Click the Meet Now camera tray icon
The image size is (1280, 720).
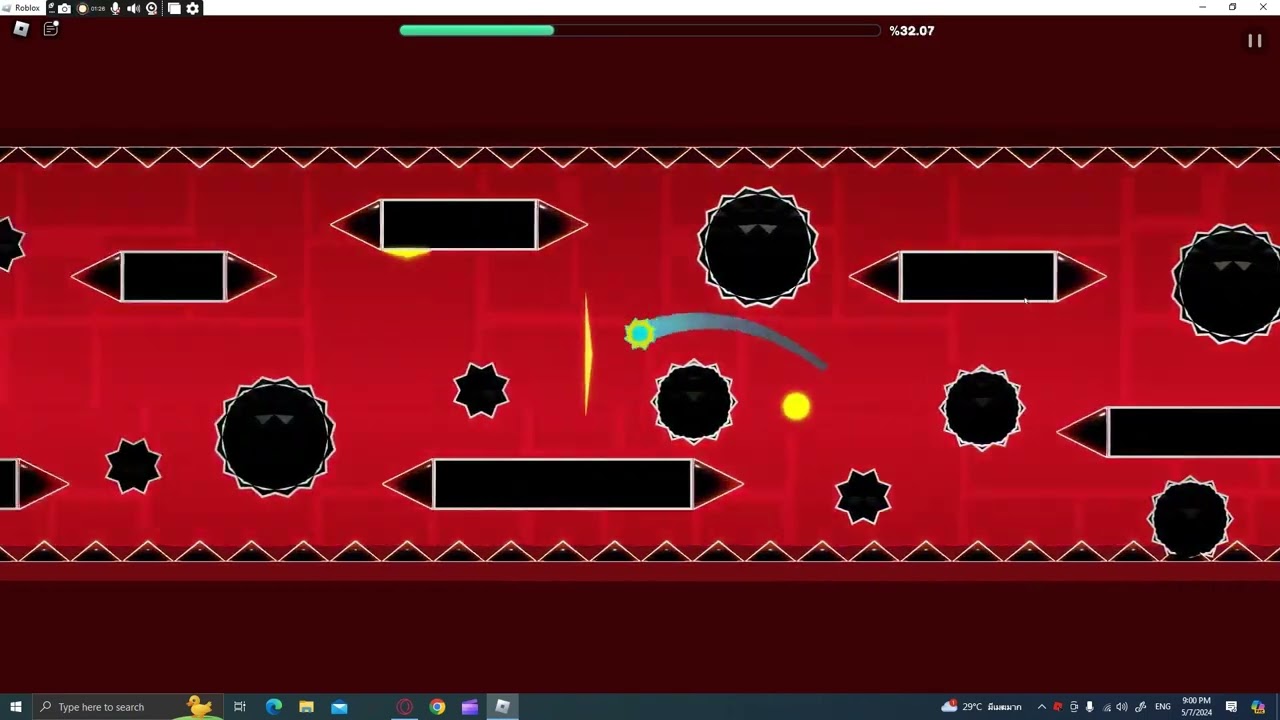click(1073, 707)
